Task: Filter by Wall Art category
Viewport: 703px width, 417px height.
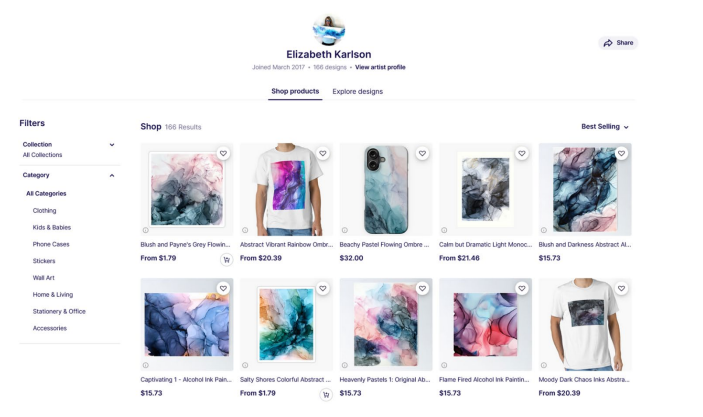Action: 43,278
